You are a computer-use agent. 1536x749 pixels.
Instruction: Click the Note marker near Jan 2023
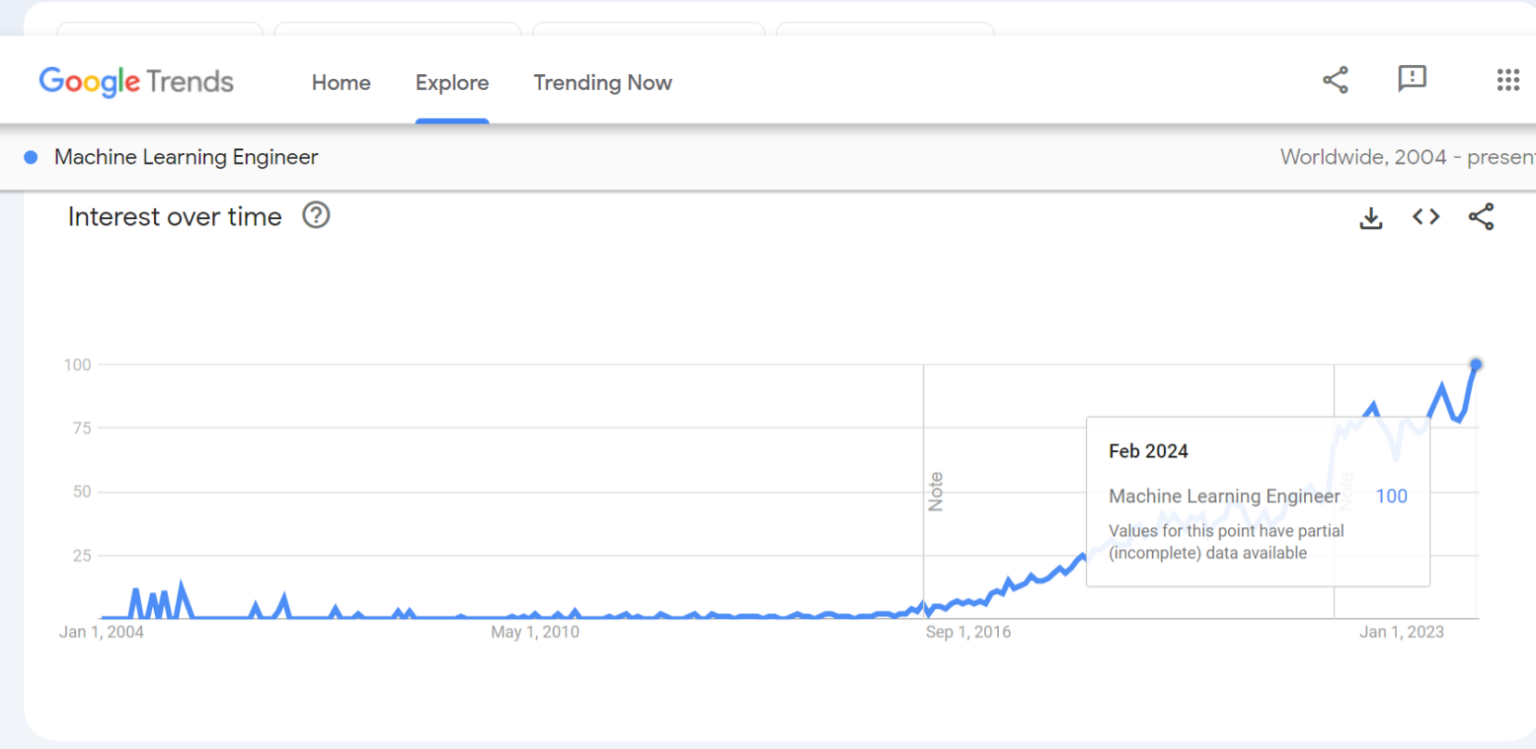[1346, 491]
